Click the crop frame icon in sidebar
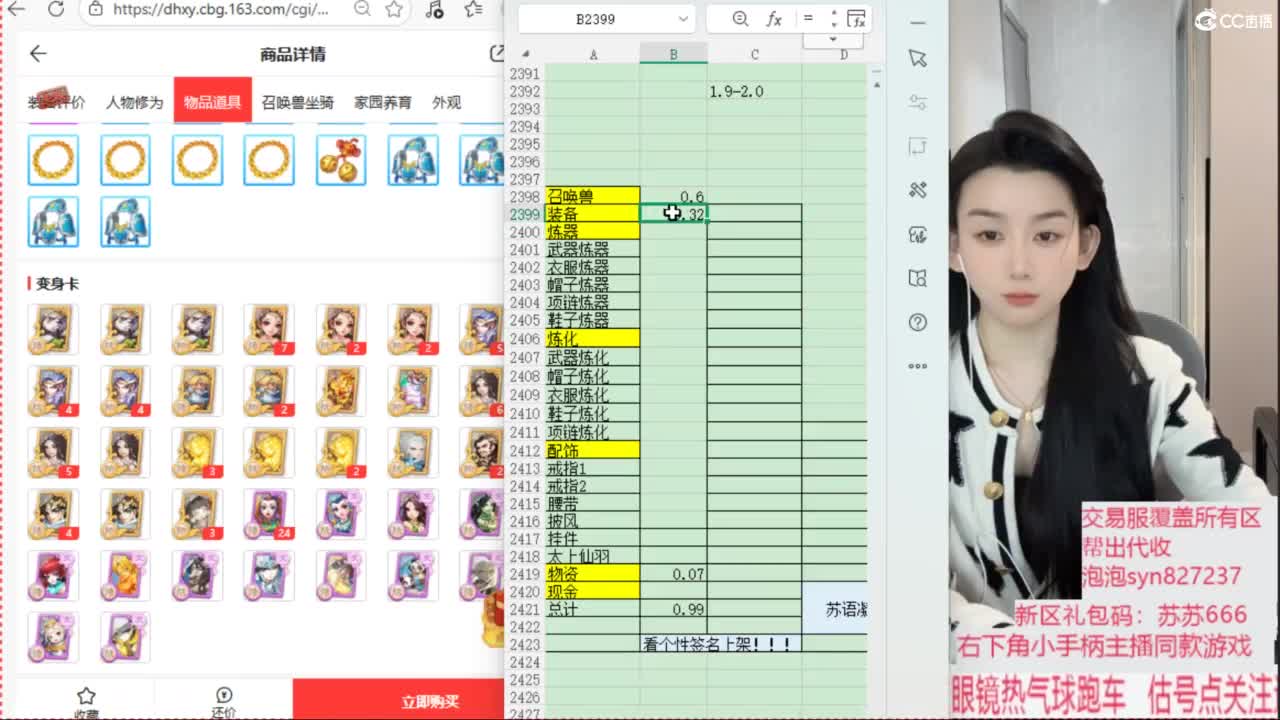The image size is (1280, 720). [918, 146]
